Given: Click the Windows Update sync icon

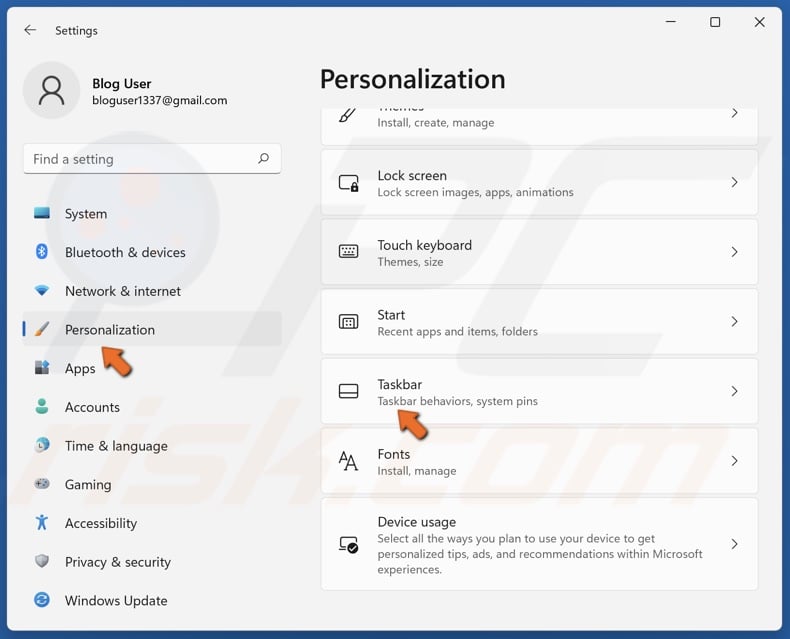Looking at the screenshot, I should 42,600.
